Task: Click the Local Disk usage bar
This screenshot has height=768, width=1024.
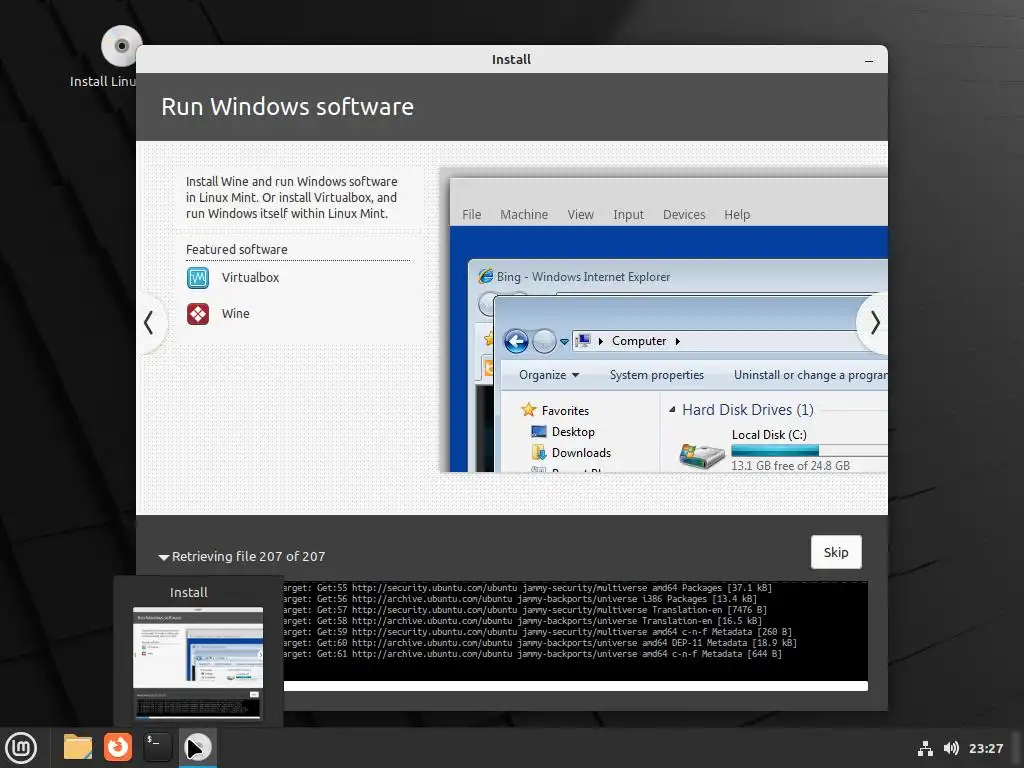Action: click(x=809, y=451)
